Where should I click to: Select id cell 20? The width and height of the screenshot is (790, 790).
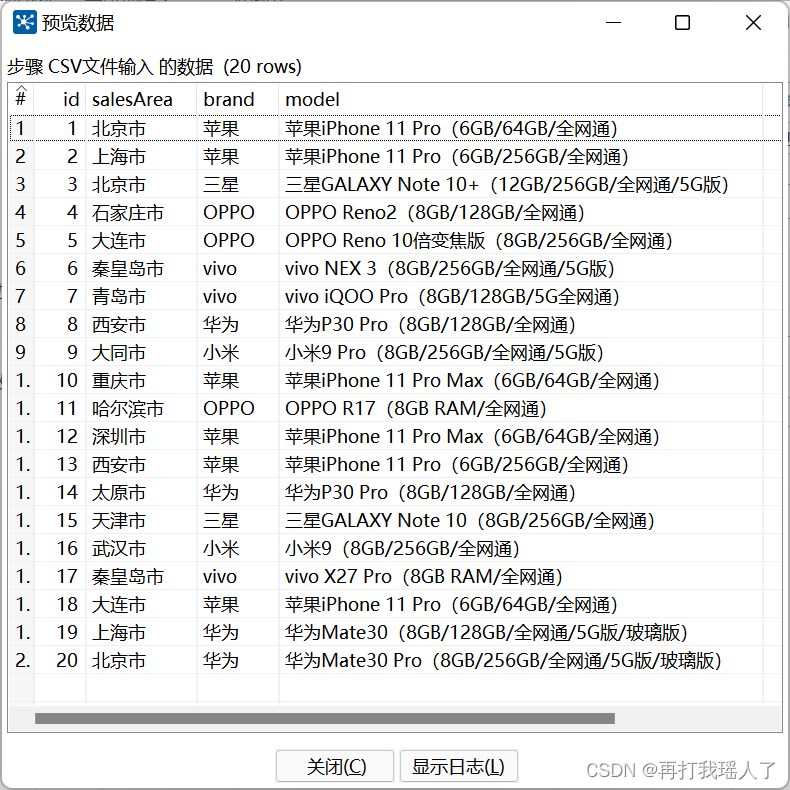[x=60, y=660]
